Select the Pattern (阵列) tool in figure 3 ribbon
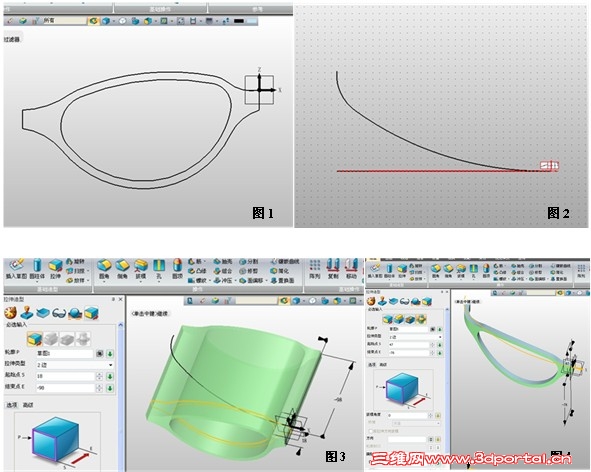 pos(315,269)
